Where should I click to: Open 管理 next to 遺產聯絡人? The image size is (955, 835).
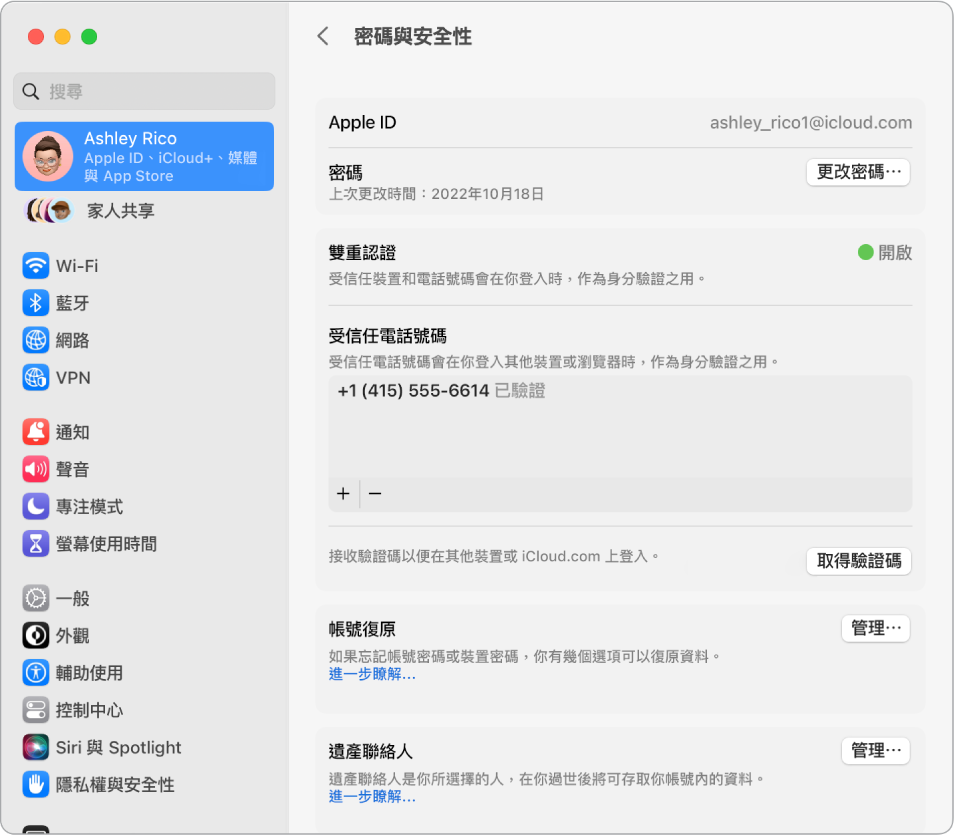(x=875, y=751)
